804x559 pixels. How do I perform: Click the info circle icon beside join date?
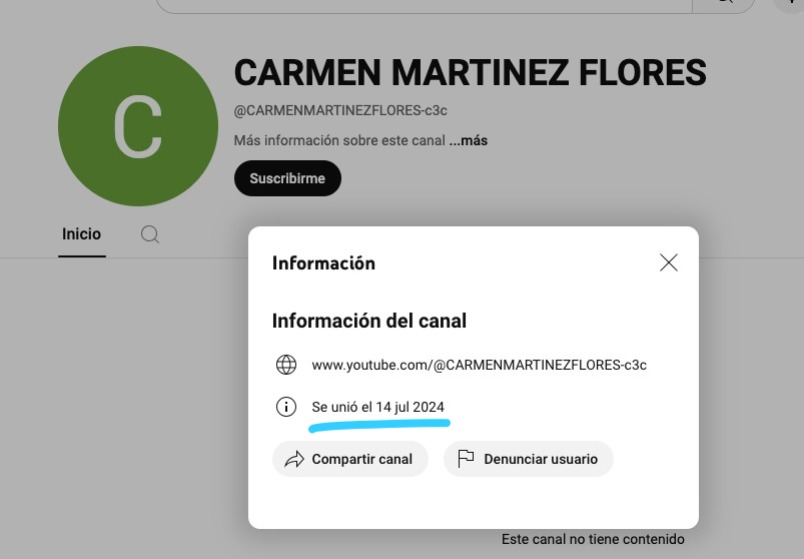[x=286, y=407]
